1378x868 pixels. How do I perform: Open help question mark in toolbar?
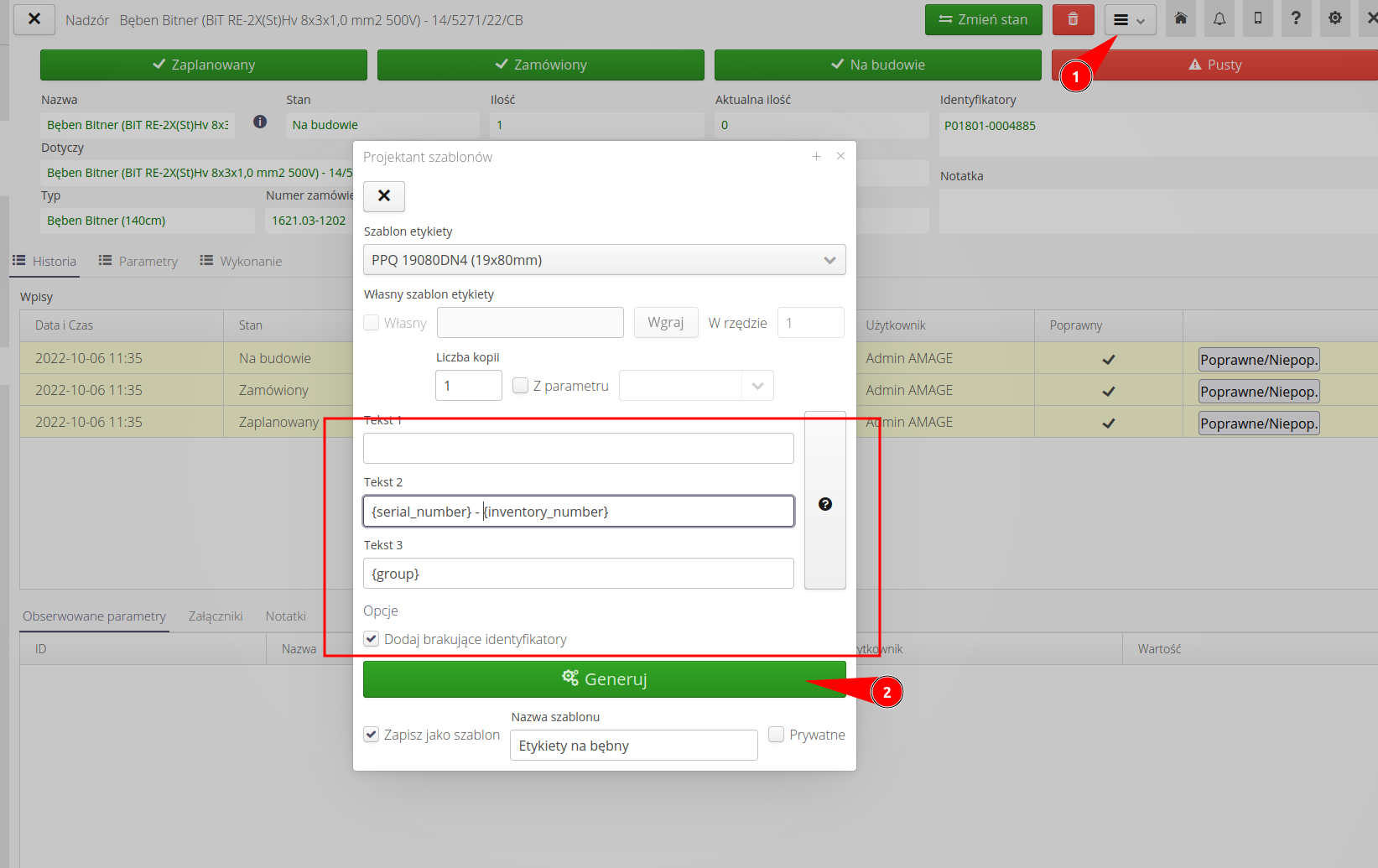click(x=1296, y=18)
